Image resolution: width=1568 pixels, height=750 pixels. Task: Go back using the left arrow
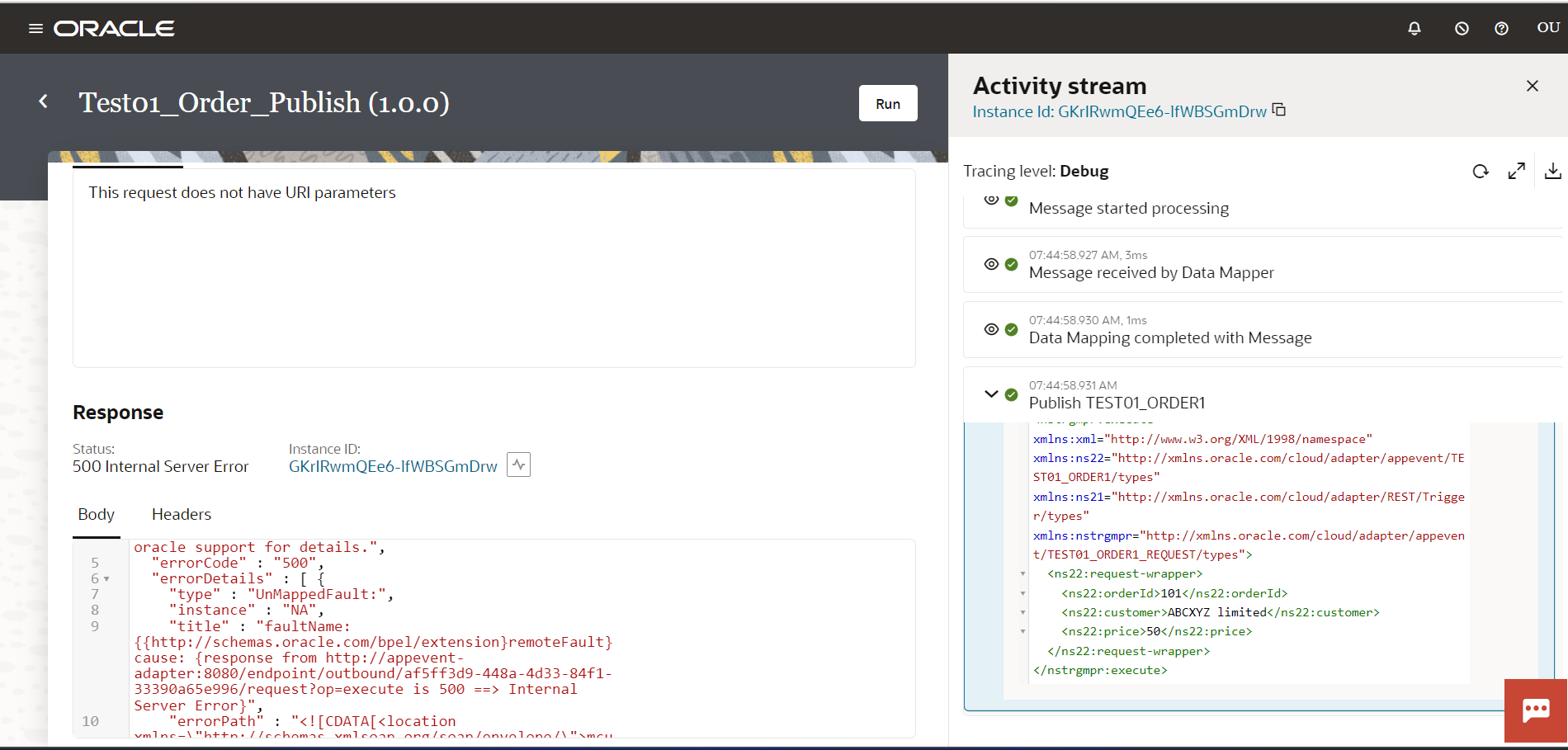(43, 101)
